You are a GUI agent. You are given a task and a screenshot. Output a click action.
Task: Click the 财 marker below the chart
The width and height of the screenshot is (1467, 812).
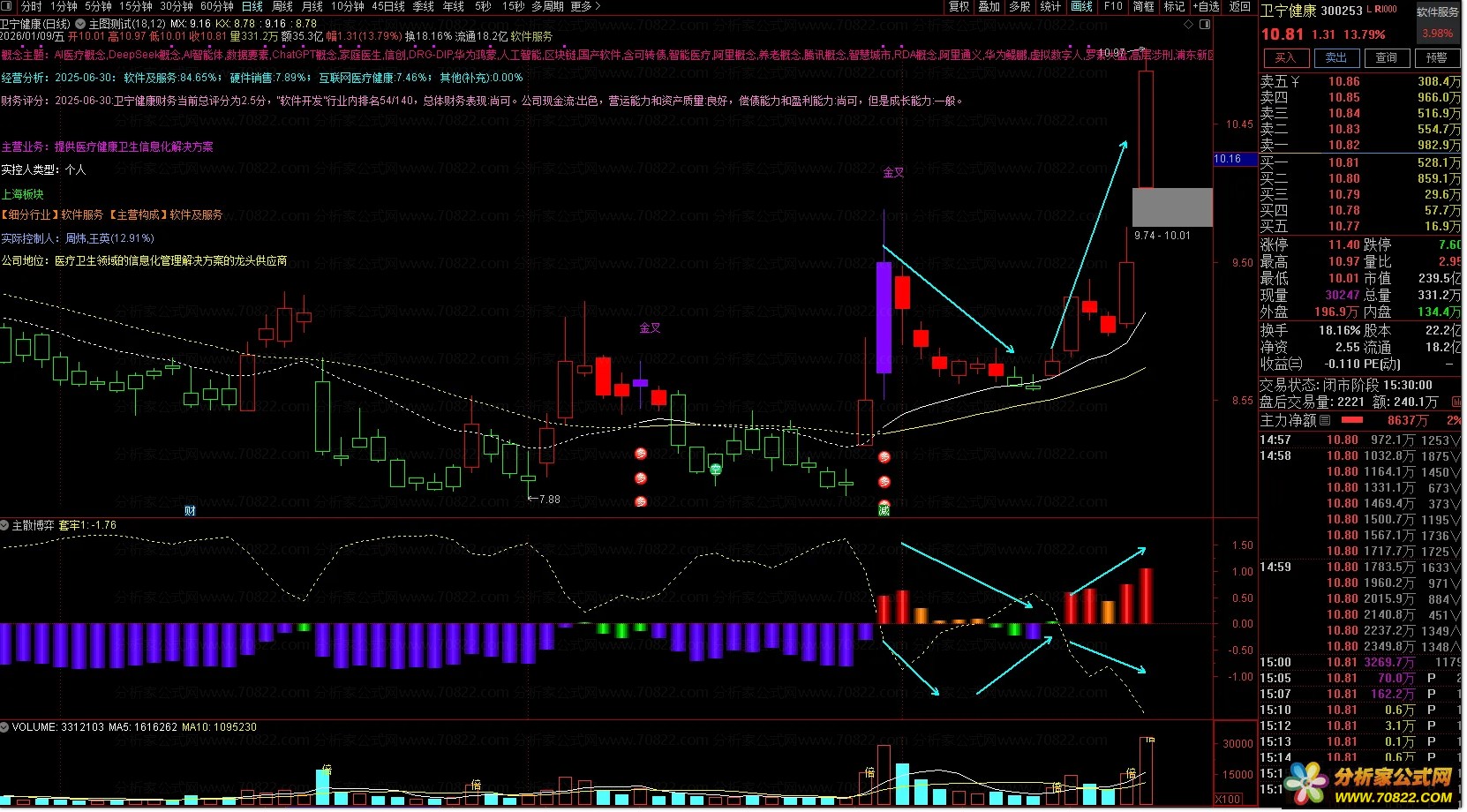pyautogui.click(x=190, y=510)
